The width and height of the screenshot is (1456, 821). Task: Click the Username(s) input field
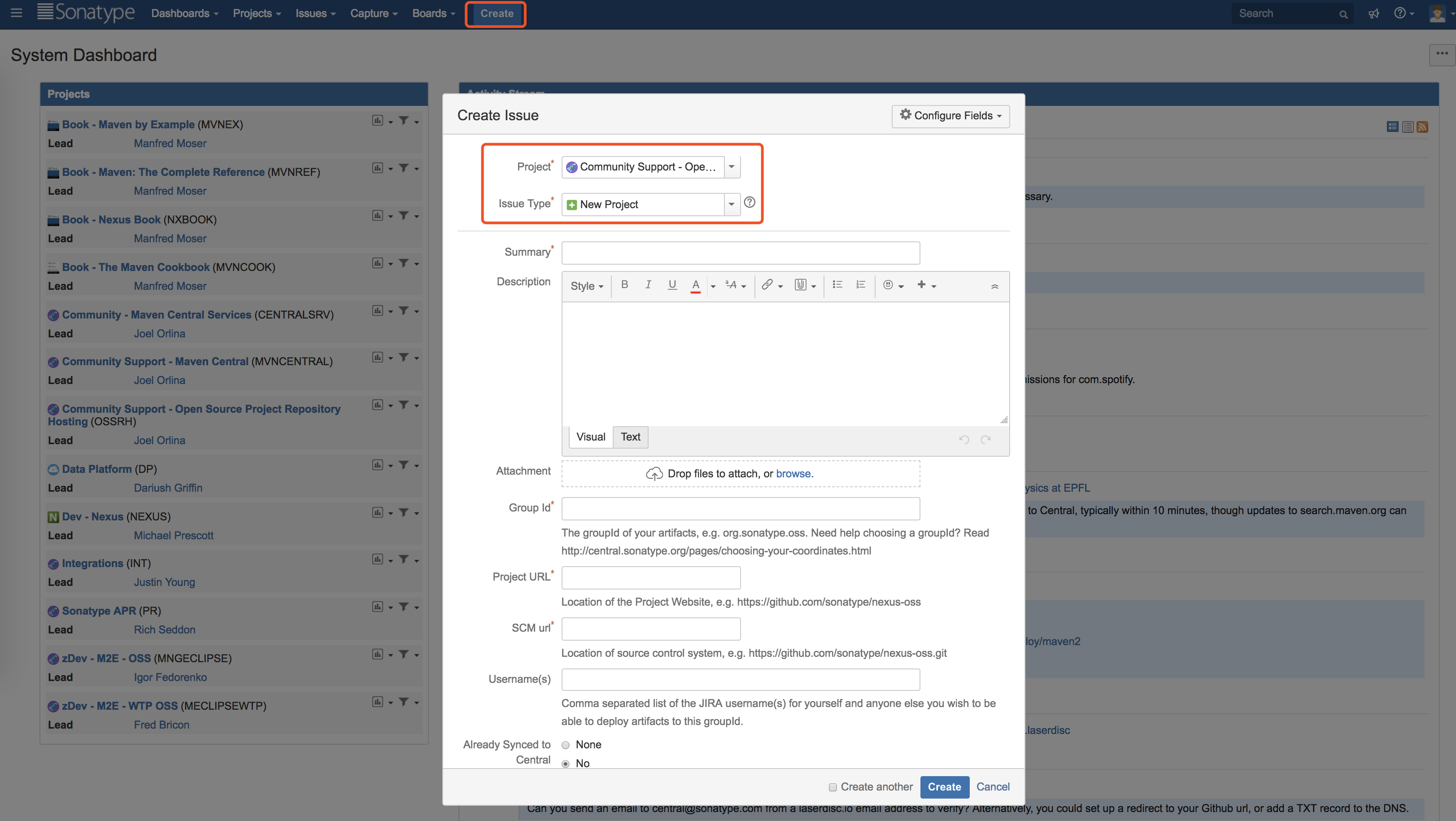741,679
